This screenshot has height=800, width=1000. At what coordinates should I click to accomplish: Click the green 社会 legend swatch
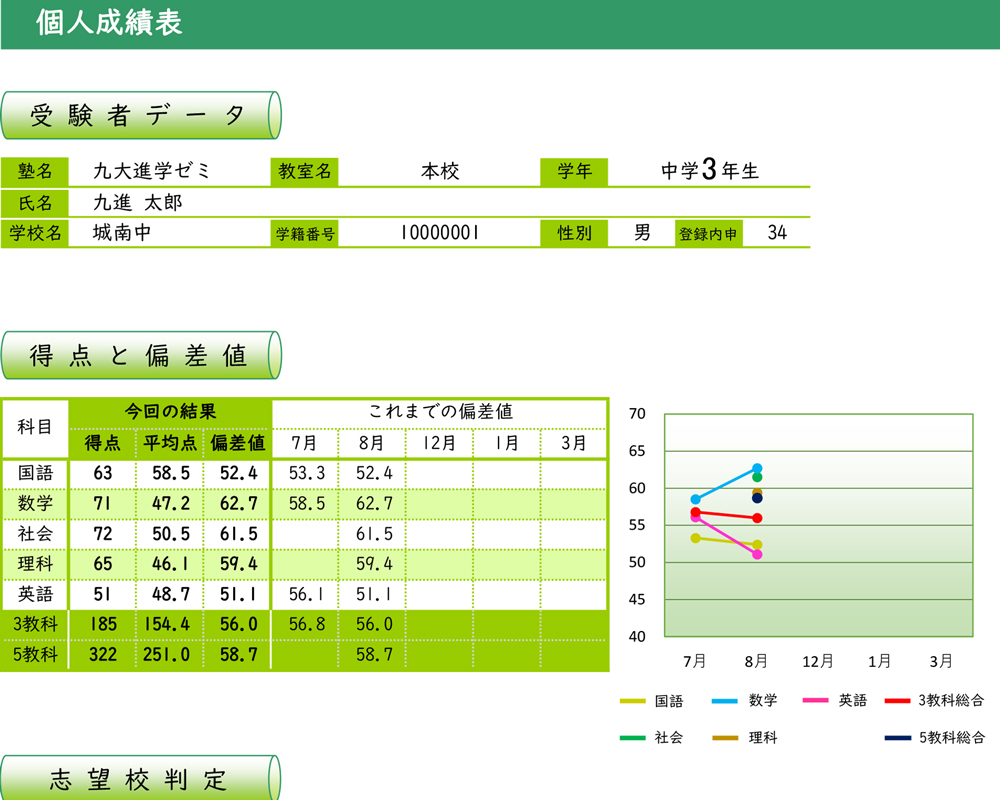[x=633, y=738]
